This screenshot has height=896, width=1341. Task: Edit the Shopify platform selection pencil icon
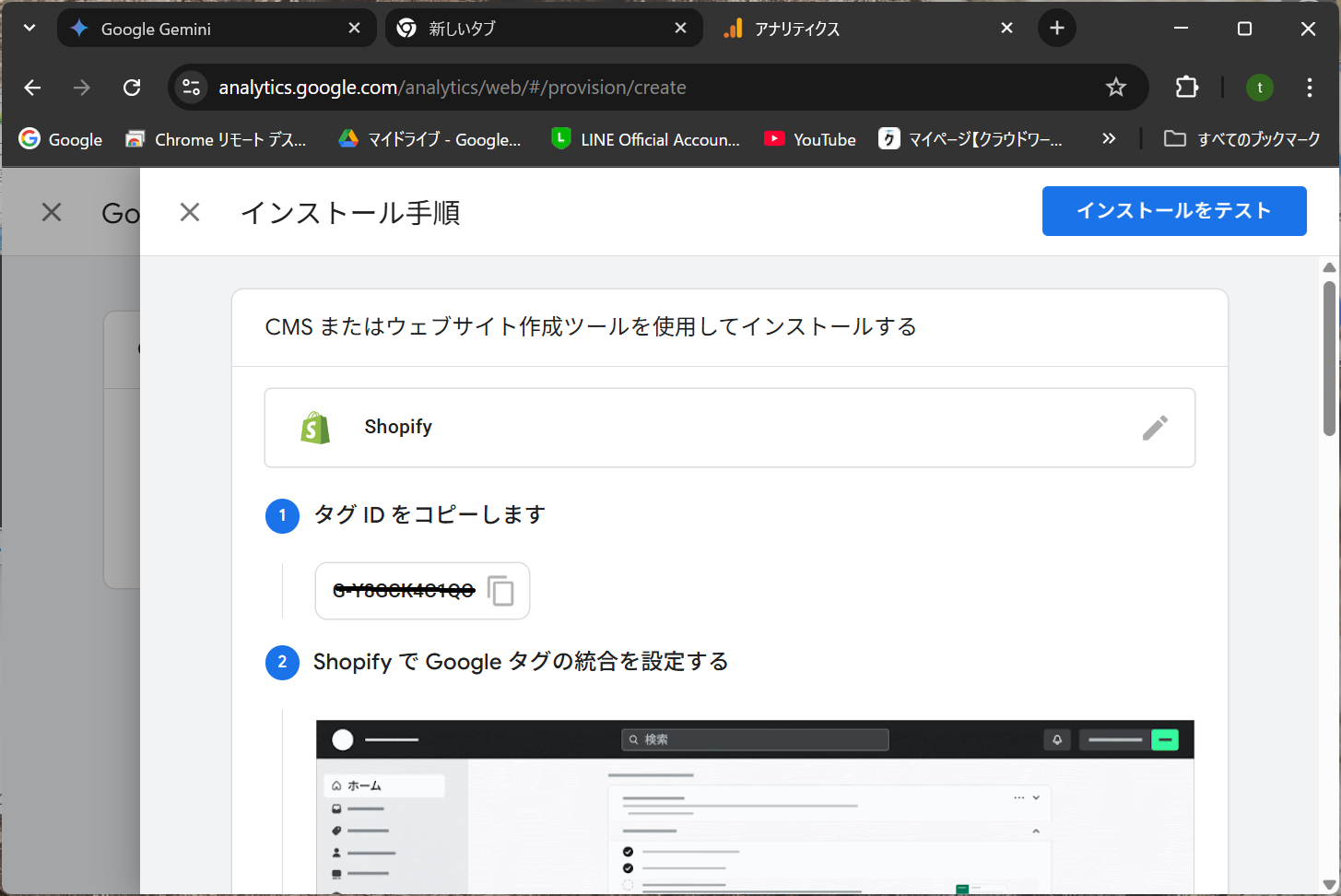pyautogui.click(x=1155, y=428)
